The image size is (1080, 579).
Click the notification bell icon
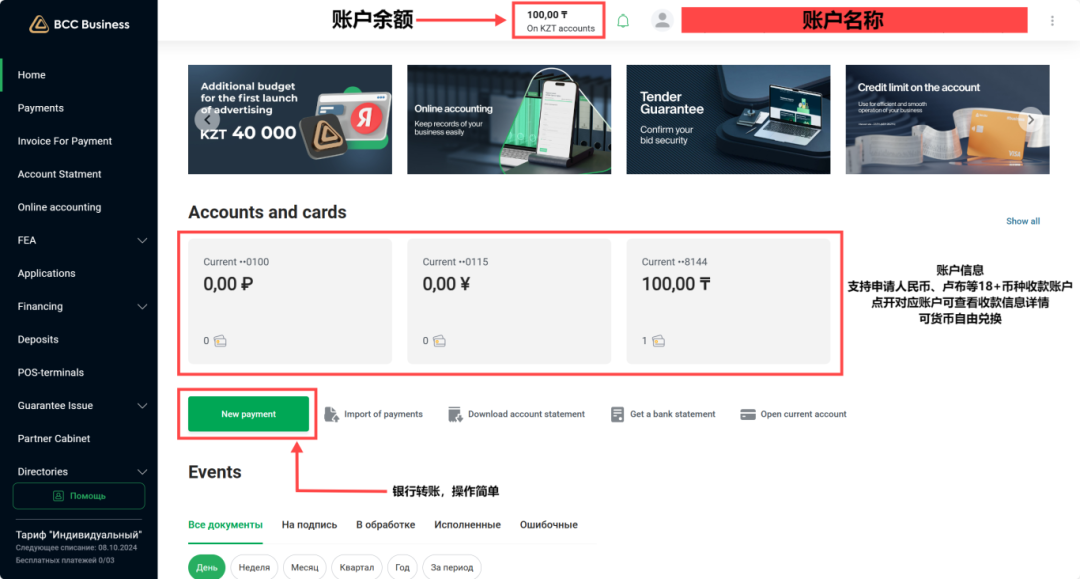click(x=623, y=21)
